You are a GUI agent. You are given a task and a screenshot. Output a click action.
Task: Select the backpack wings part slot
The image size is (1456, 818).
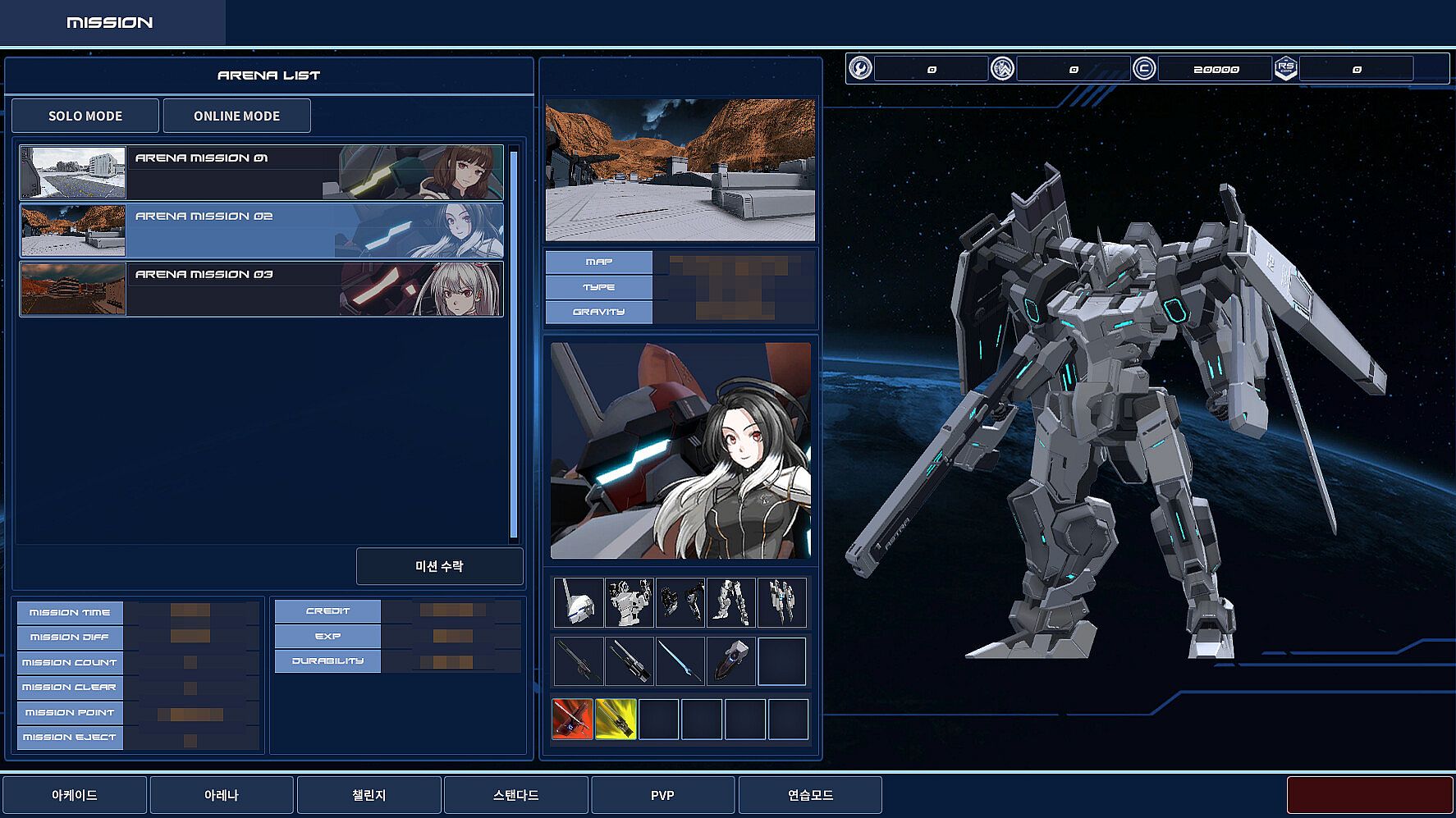pyautogui.click(x=782, y=602)
